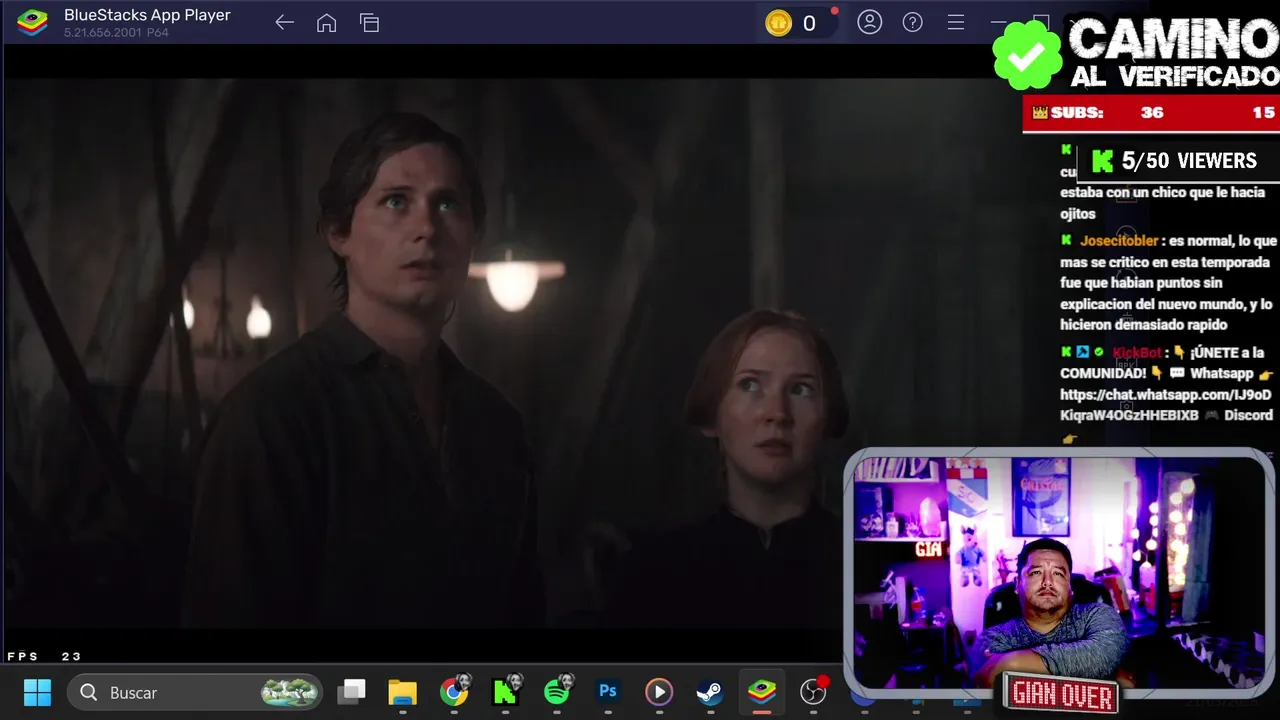
Task: Open File Explorer from taskbar
Action: pos(402,692)
